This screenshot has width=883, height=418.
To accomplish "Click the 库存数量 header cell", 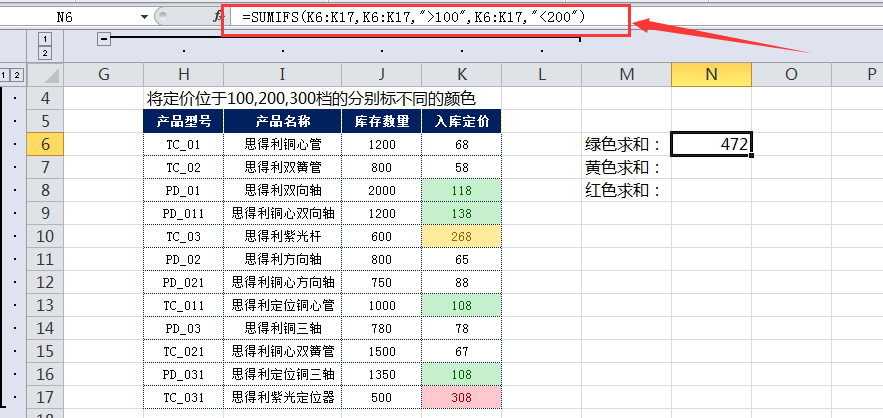I will (382, 122).
